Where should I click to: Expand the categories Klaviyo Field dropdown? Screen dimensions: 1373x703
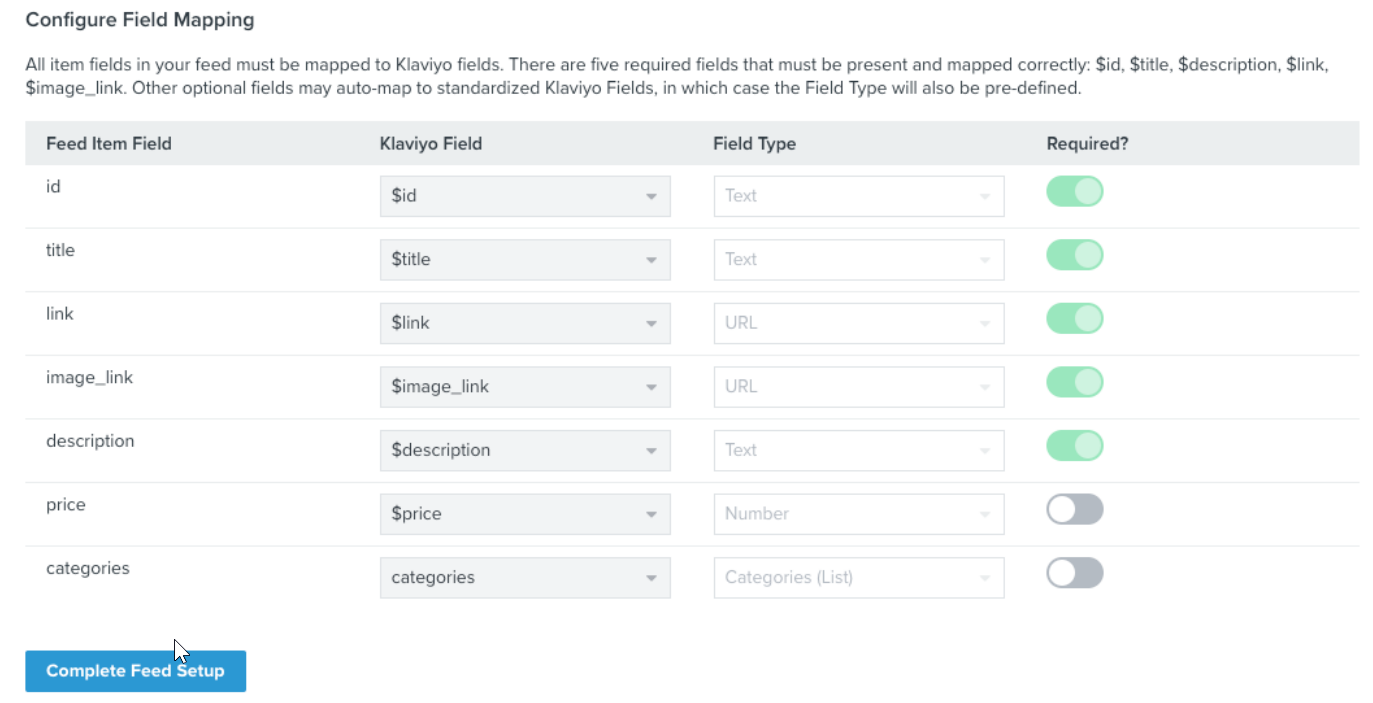coord(524,578)
